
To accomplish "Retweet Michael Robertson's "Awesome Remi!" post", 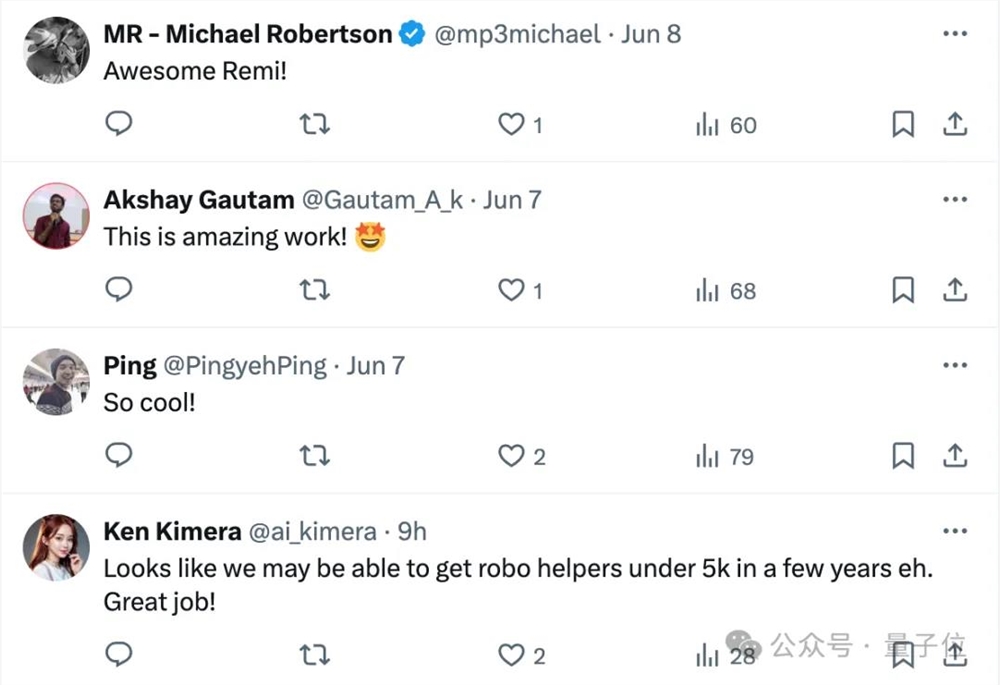I will tap(315, 124).
